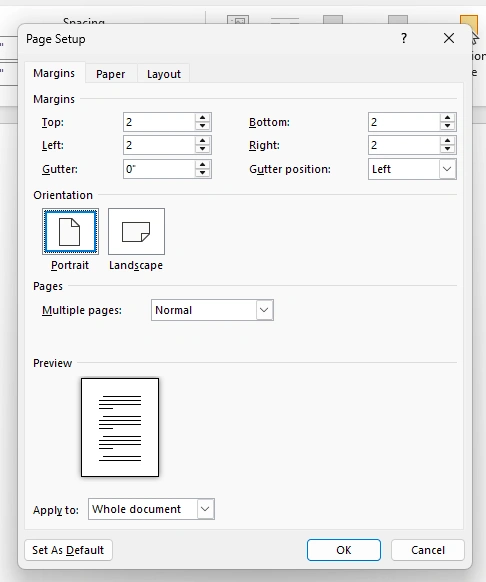Select the Portrait orientation icon
The height and width of the screenshot is (582, 486).
(70, 232)
